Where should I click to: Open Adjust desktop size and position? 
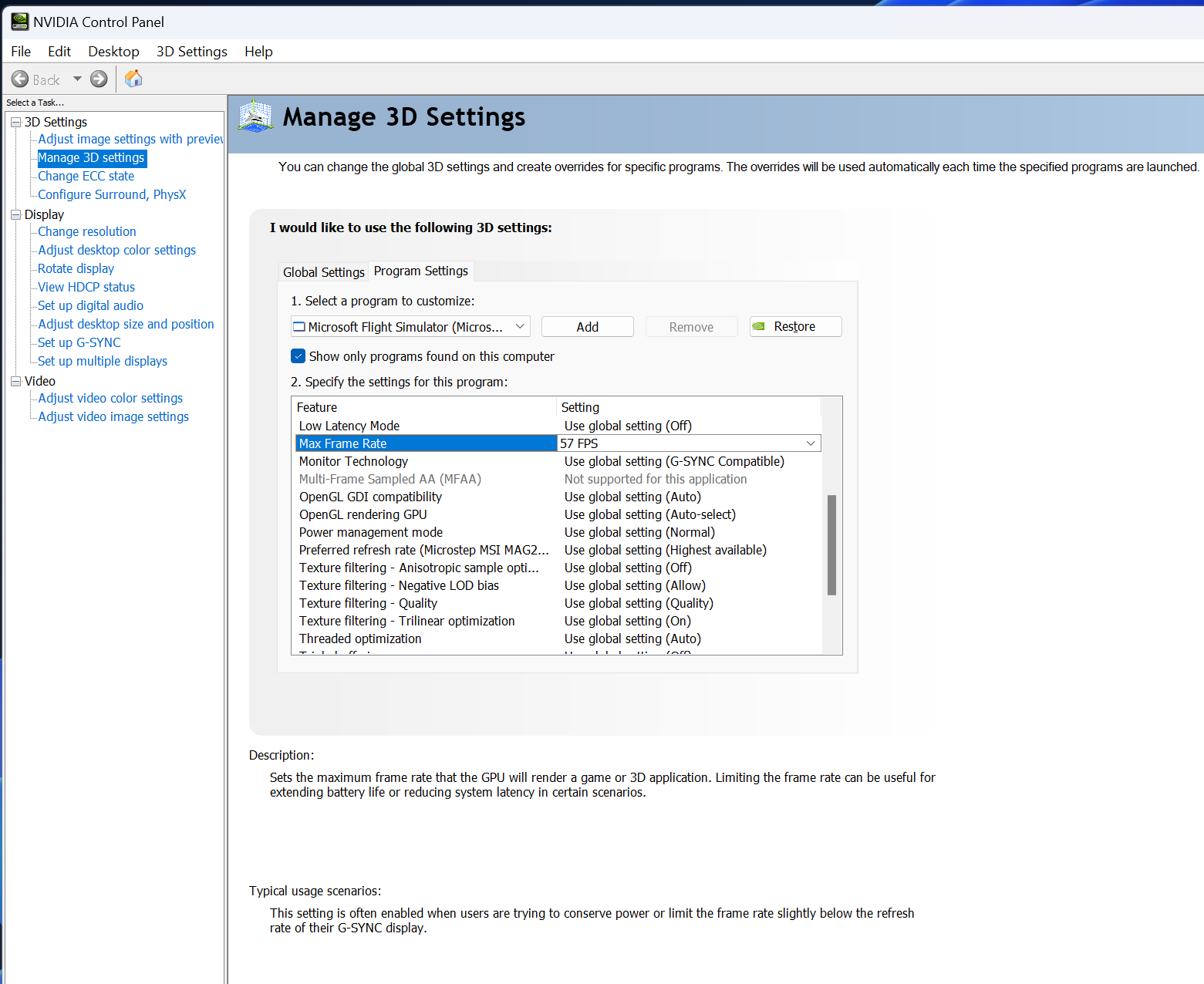click(x=126, y=324)
